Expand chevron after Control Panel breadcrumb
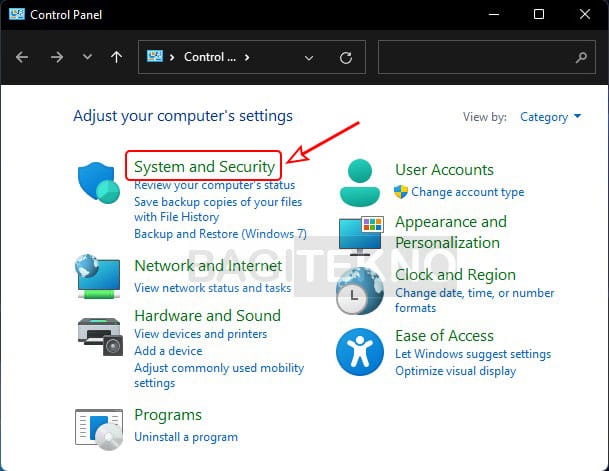Viewport: 609px width, 471px height. pos(247,57)
